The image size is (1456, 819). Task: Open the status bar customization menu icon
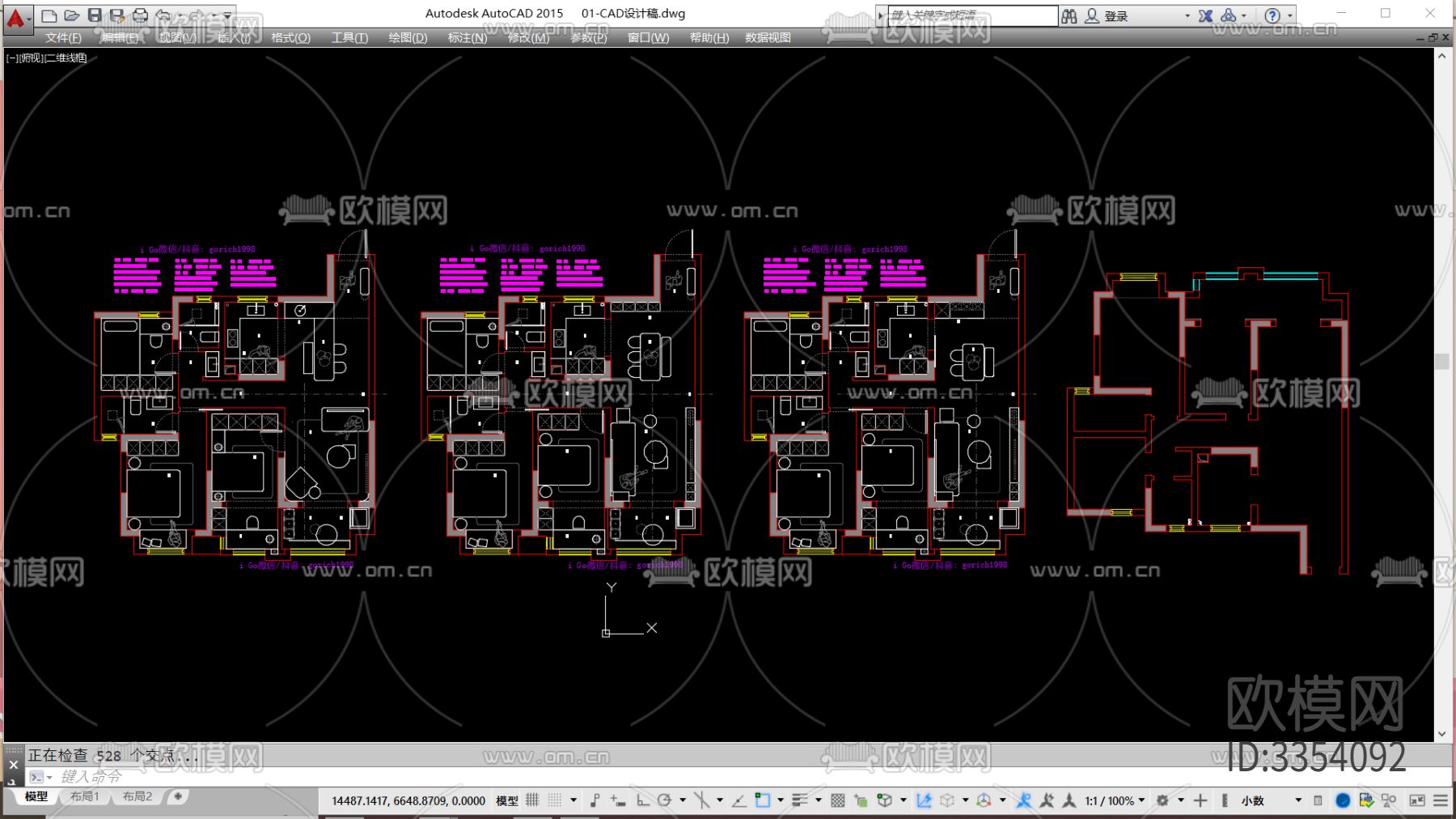[x=1441, y=800]
